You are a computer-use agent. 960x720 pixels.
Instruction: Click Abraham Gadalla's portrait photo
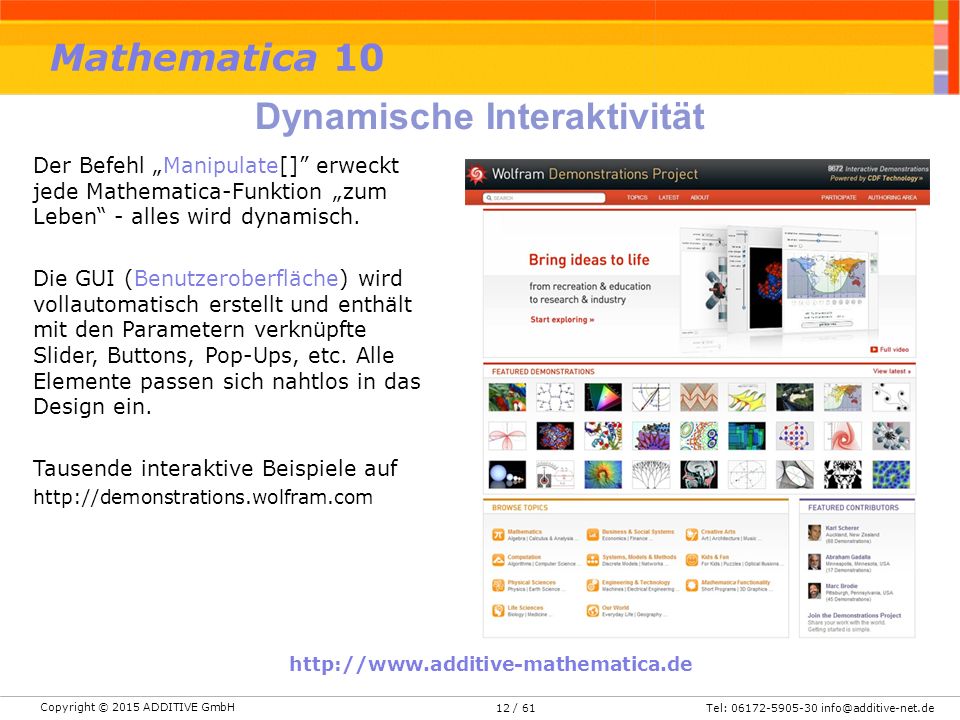[x=814, y=562]
